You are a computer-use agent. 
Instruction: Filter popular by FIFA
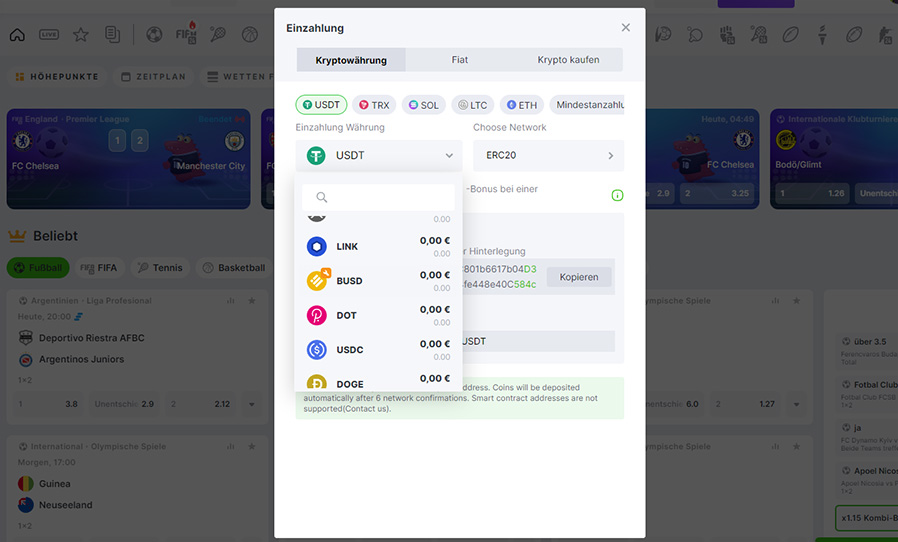[99, 268]
